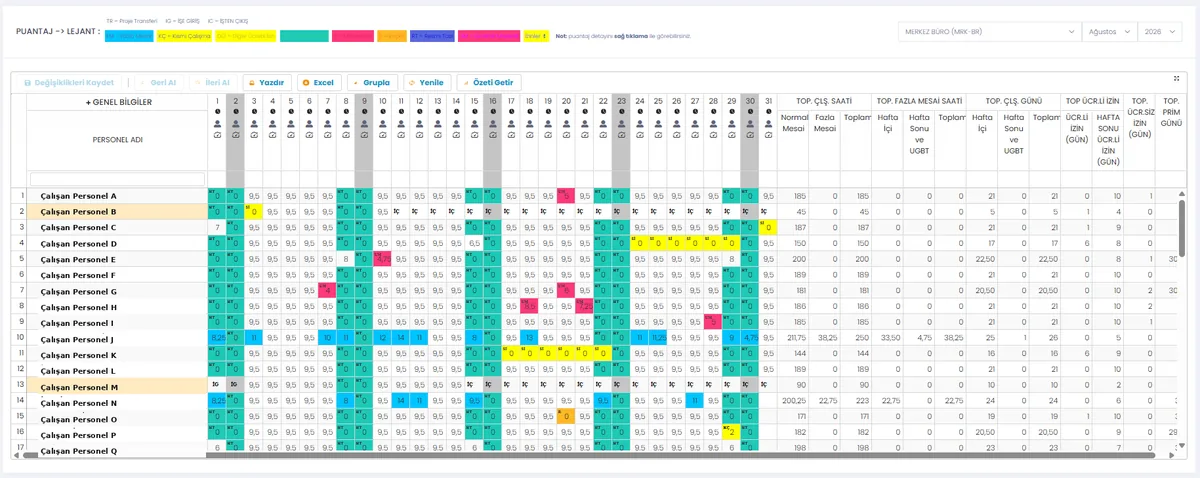The width and height of the screenshot is (1200, 478).
Task: Open the Ağustos month dropdown
Action: click(1109, 32)
